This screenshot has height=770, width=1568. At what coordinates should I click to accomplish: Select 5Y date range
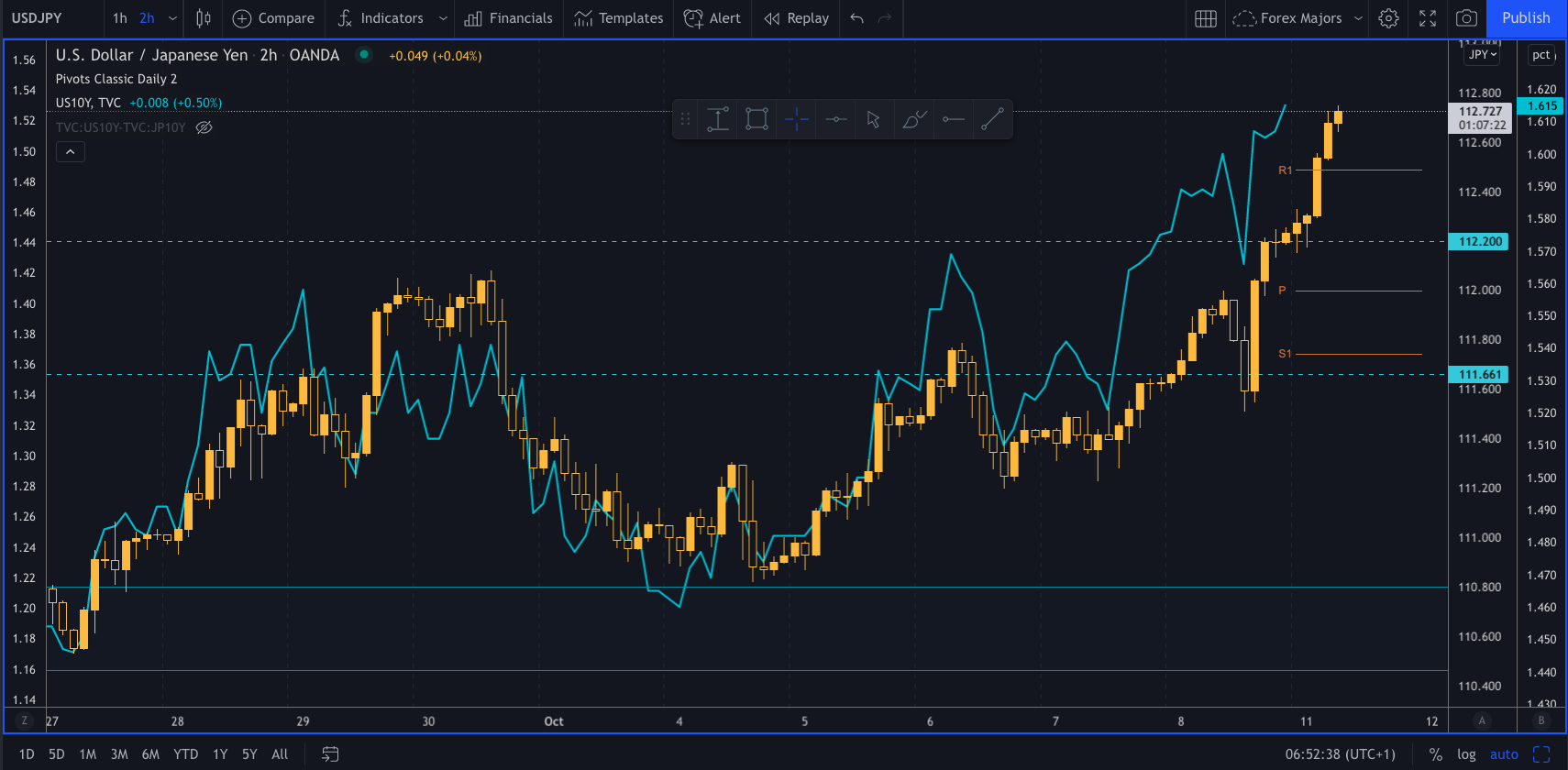pyautogui.click(x=249, y=754)
